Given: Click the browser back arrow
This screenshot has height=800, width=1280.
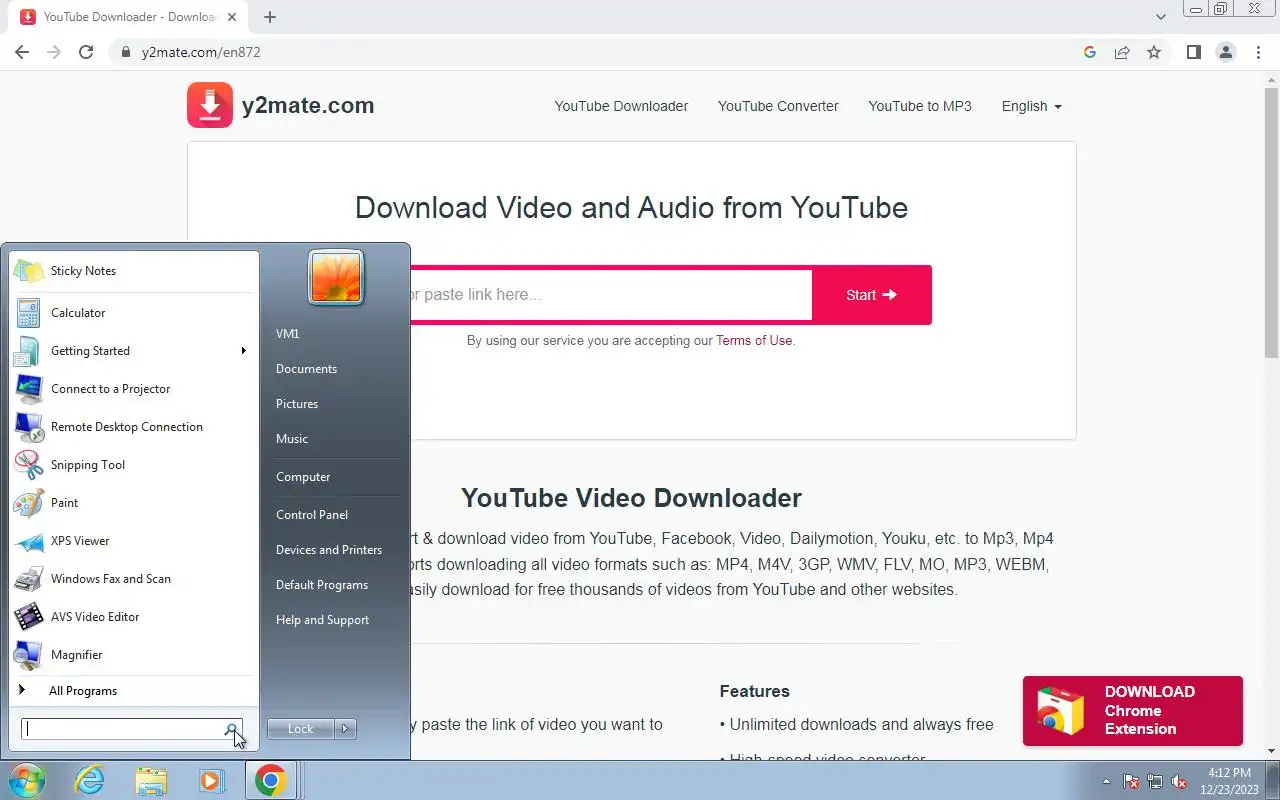Looking at the screenshot, I should [x=22, y=52].
